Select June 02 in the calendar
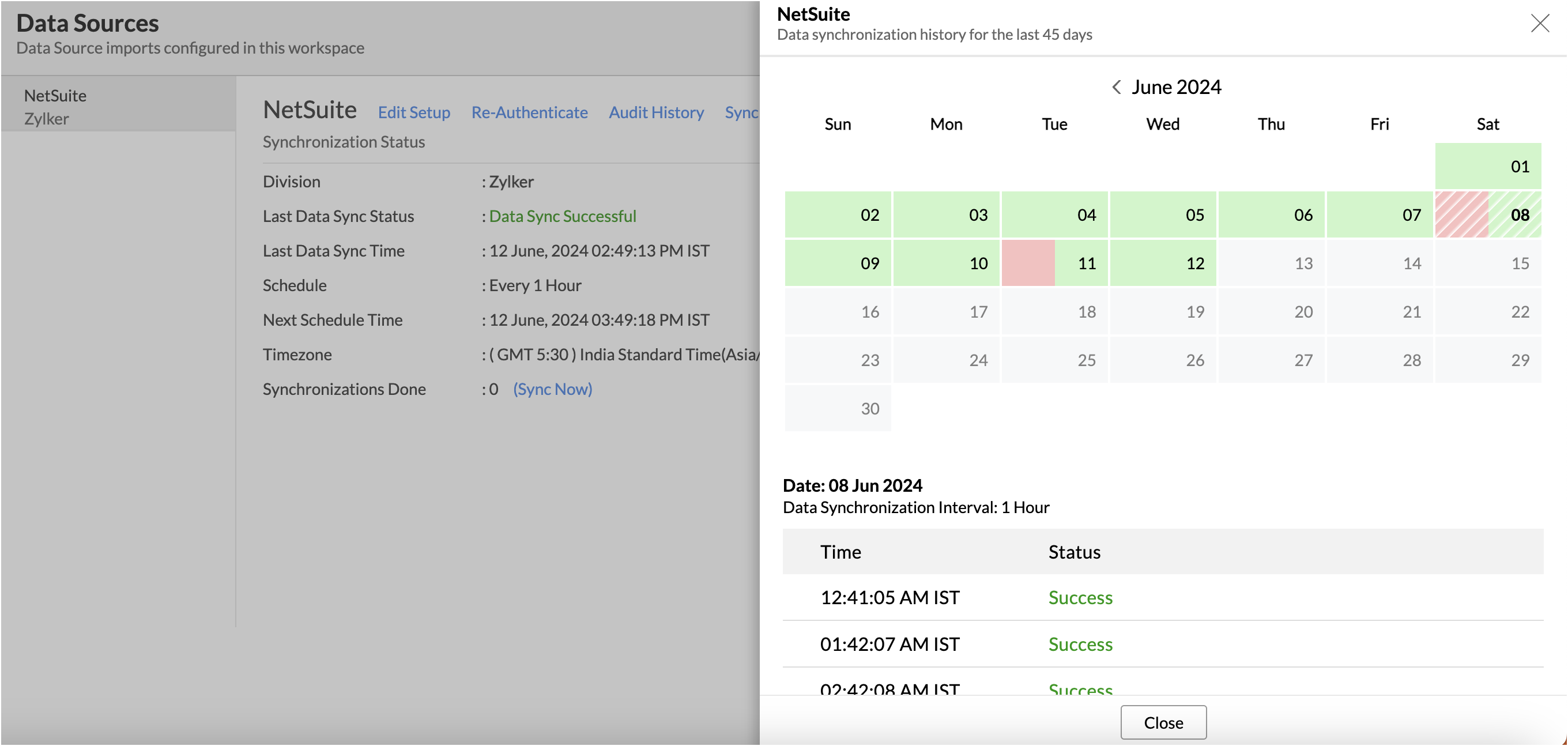Screen dimensions: 1568x746 (x=838, y=214)
